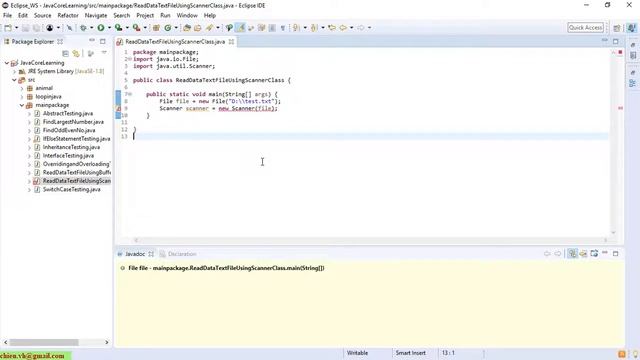
Task: Click the editor horizontal scrollbar
Action: 371,240
